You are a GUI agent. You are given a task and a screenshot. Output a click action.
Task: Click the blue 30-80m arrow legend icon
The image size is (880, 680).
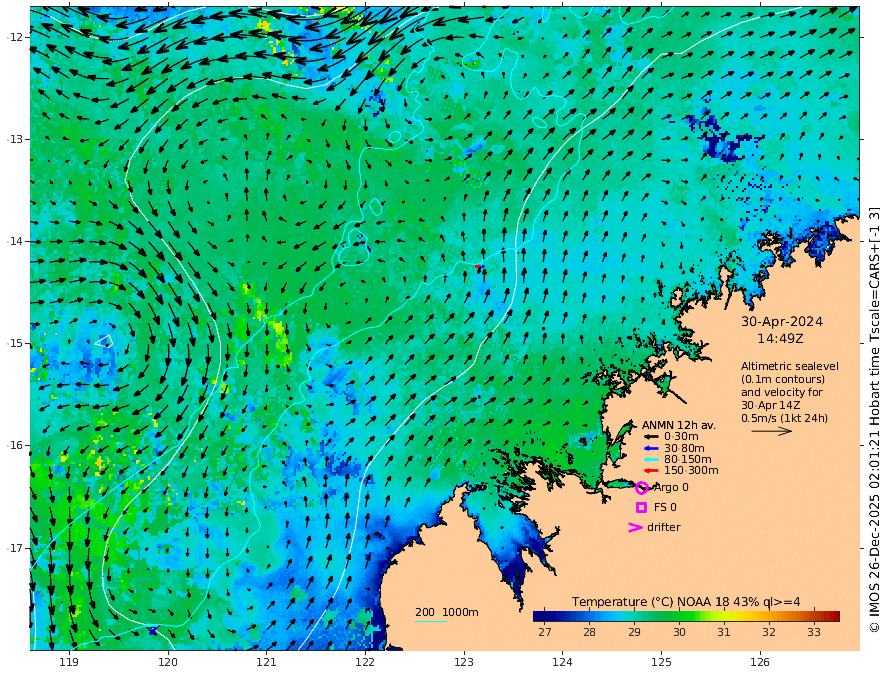point(650,448)
